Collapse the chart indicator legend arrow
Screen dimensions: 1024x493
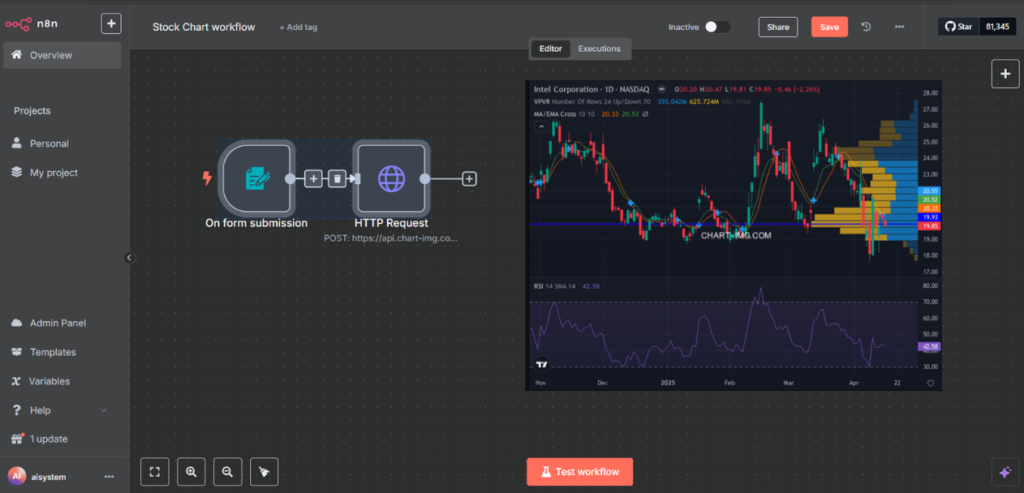[541, 128]
